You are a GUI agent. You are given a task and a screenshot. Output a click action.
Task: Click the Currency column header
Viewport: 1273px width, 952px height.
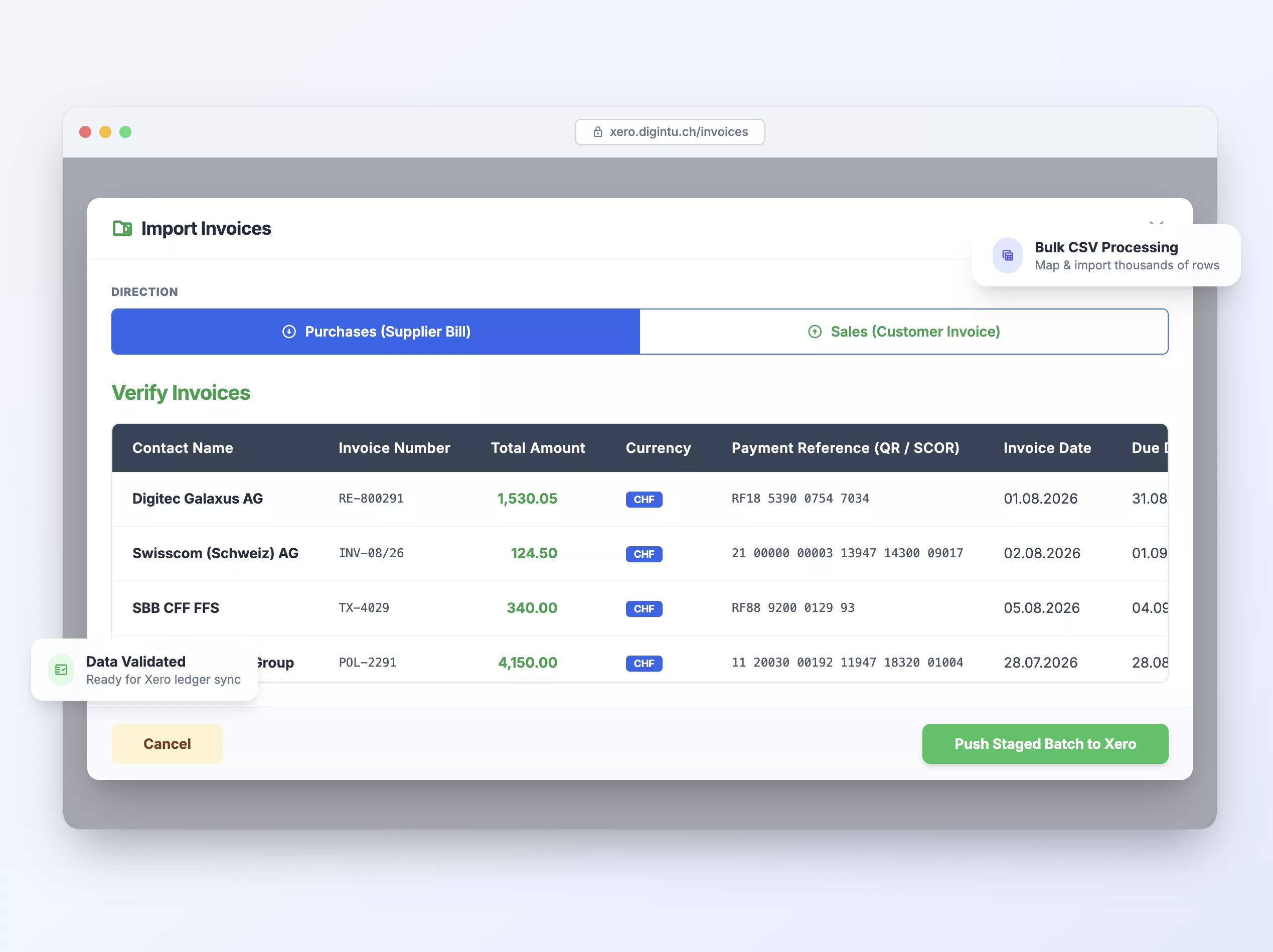pos(659,448)
